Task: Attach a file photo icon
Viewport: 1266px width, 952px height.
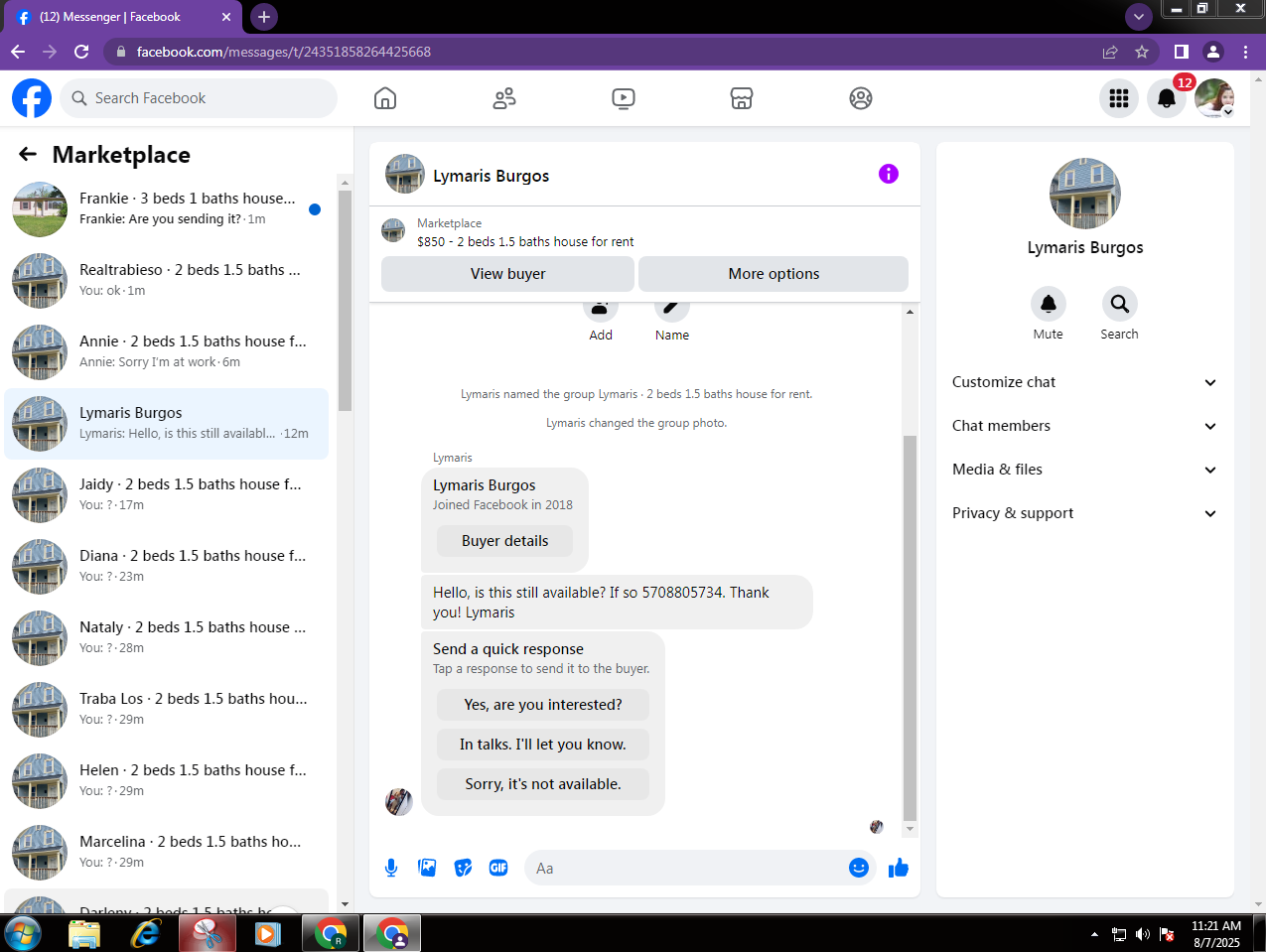Action: pyautogui.click(x=427, y=868)
